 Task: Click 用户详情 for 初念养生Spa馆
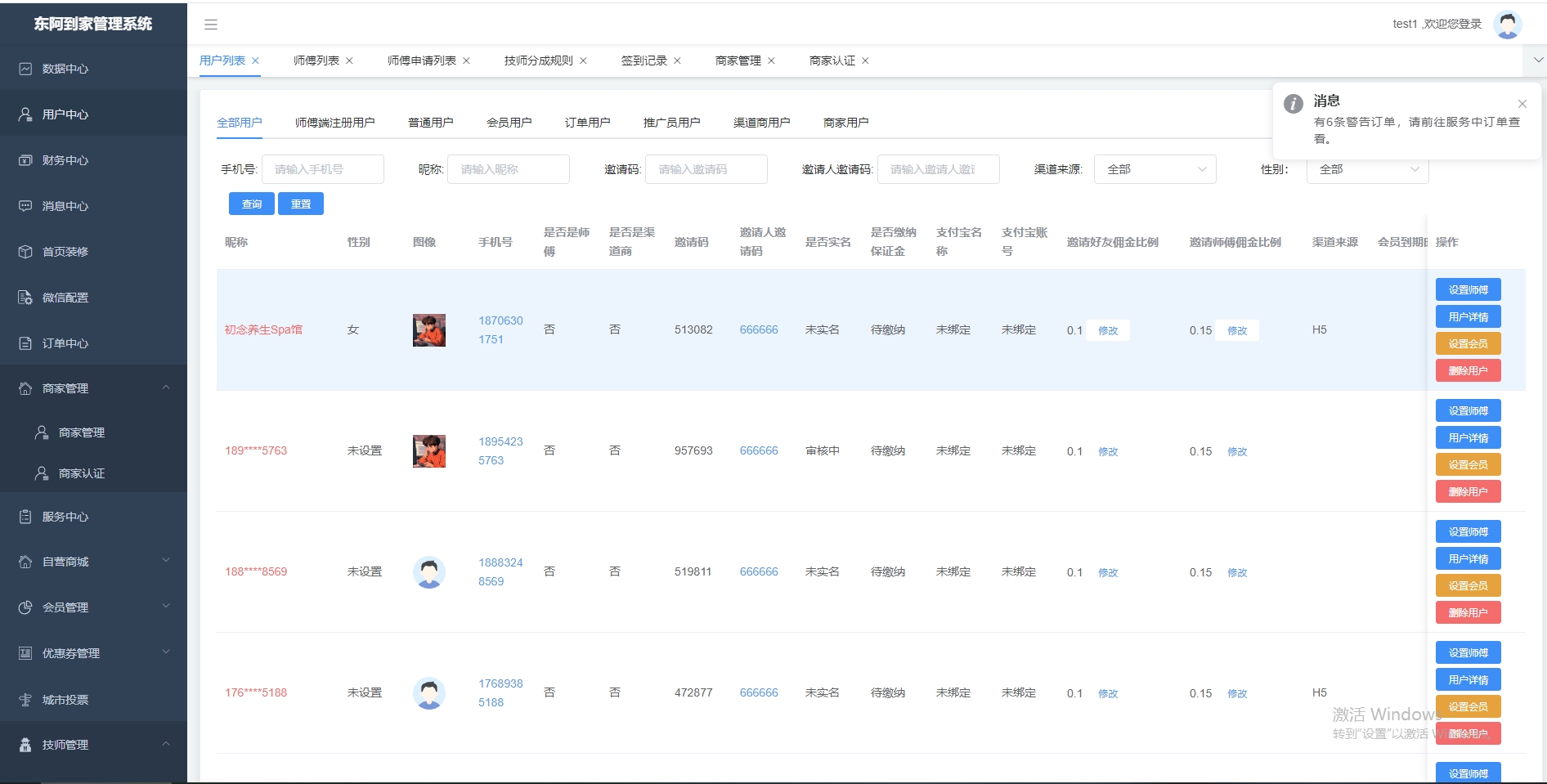pyautogui.click(x=1469, y=316)
